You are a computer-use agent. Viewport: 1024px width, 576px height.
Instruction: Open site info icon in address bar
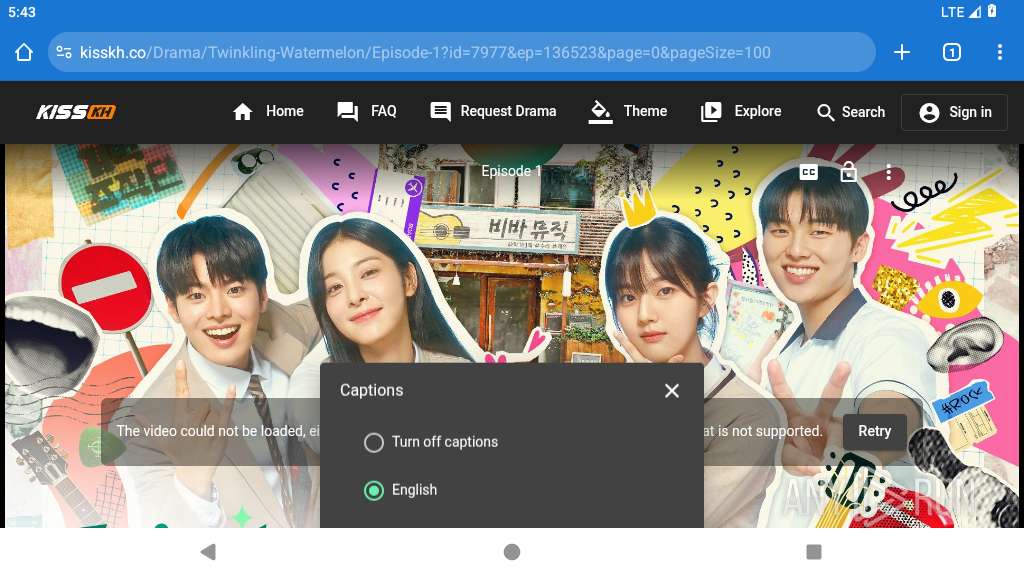(64, 52)
